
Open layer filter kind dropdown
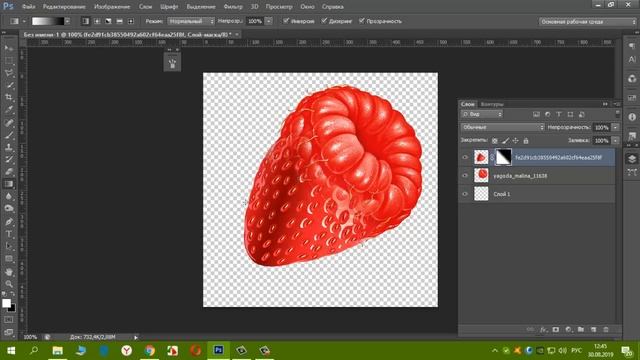(482, 114)
